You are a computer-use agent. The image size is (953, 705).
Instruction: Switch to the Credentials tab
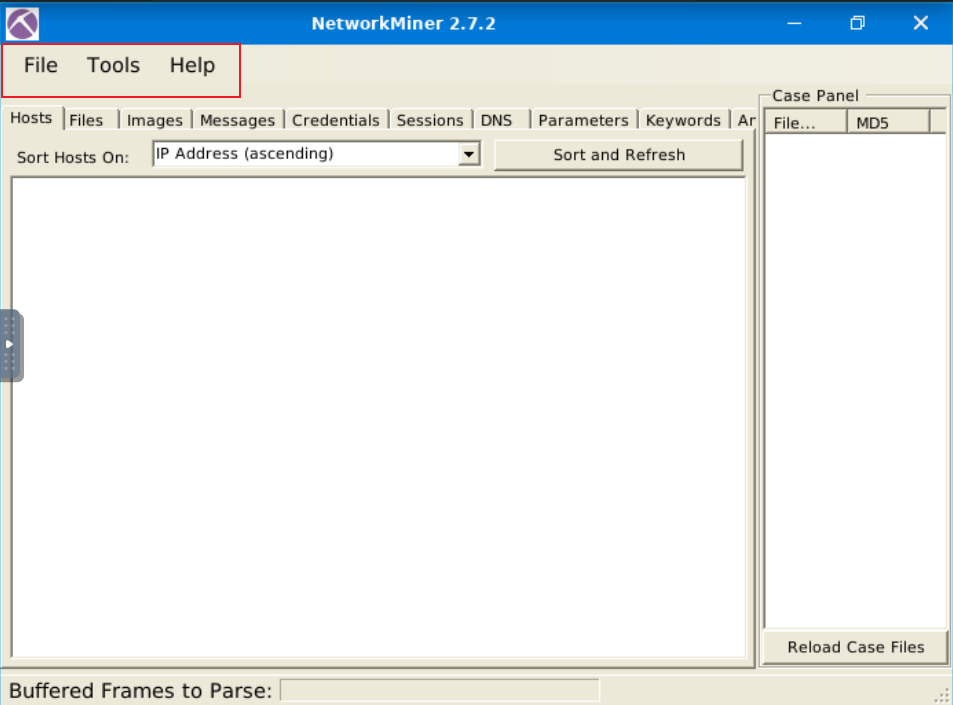coord(336,120)
